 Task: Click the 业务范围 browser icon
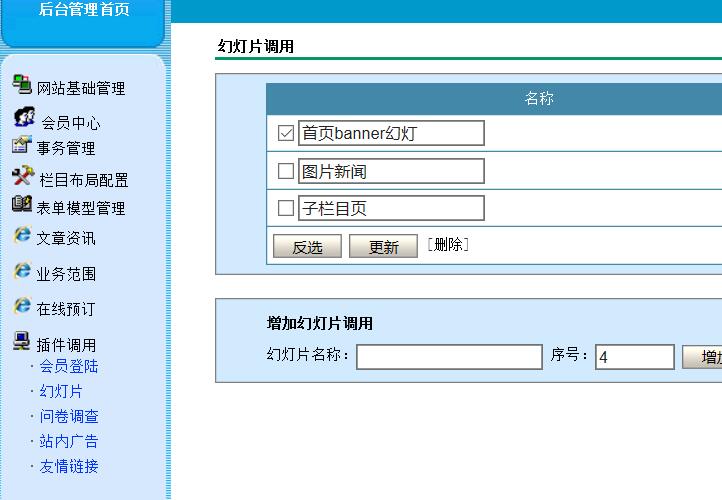(21, 271)
